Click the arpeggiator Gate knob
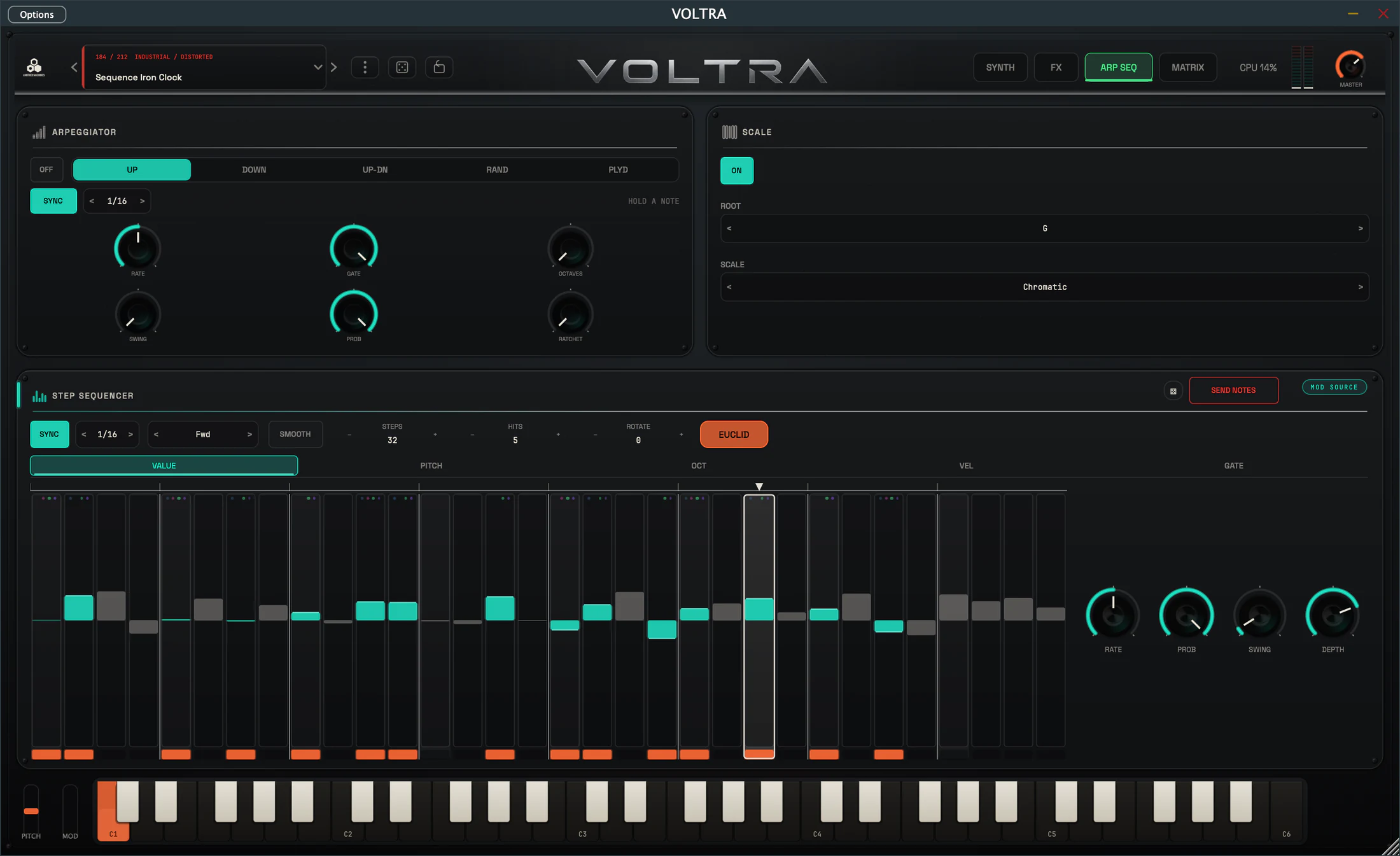1400x856 pixels. (x=354, y=248)
